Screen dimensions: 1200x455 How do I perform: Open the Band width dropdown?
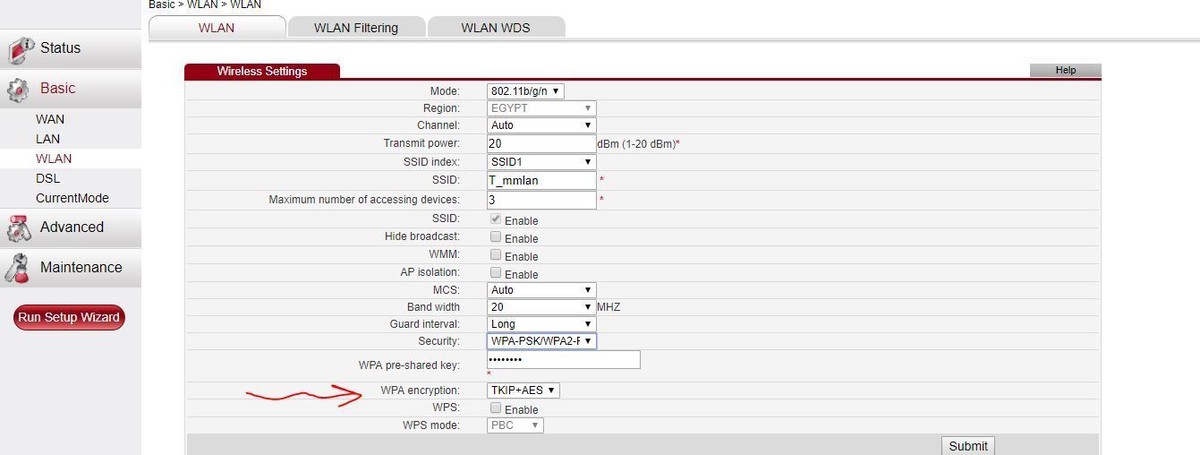coord(541,307)
